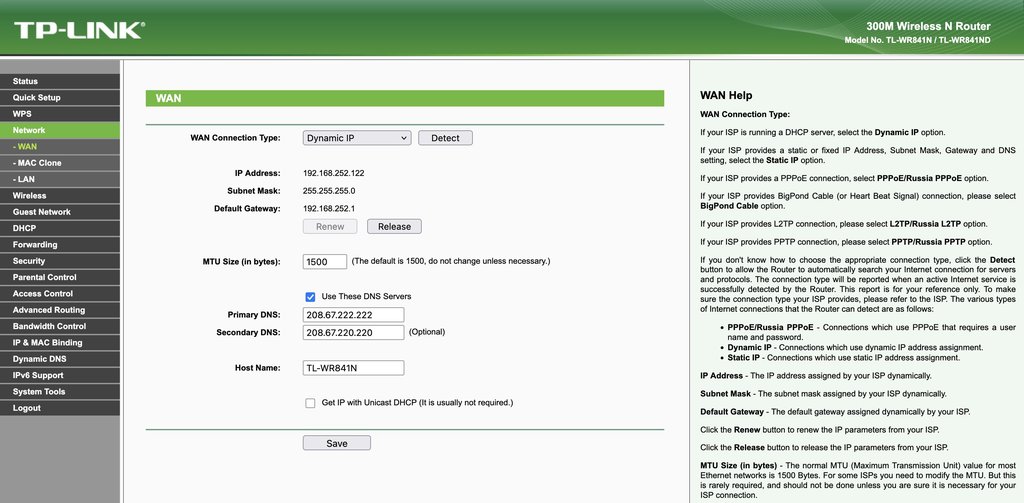Open Quick Setup in sidebar
Screen dimensions: 1024x503
point(36,98)
